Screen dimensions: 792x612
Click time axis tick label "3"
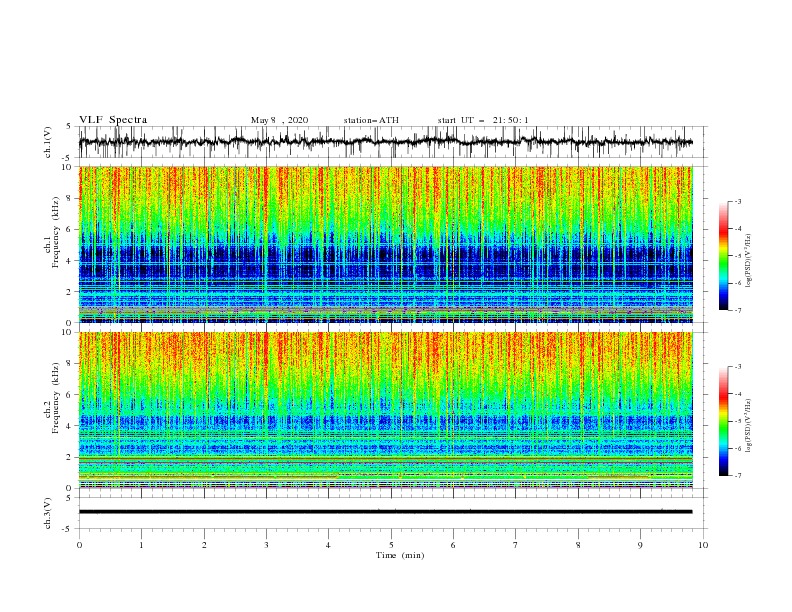click(266, 545)
